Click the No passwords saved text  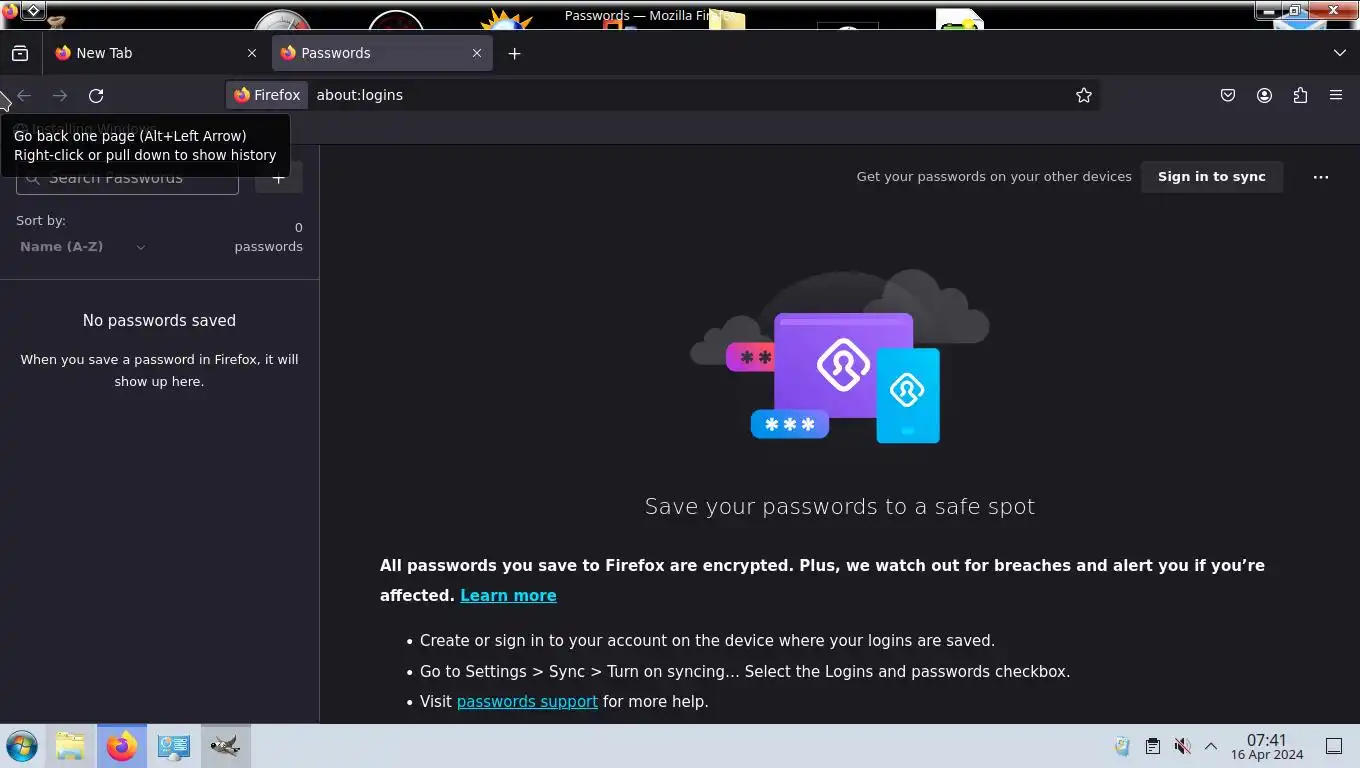pyautogui.click(x=159, y=321)
